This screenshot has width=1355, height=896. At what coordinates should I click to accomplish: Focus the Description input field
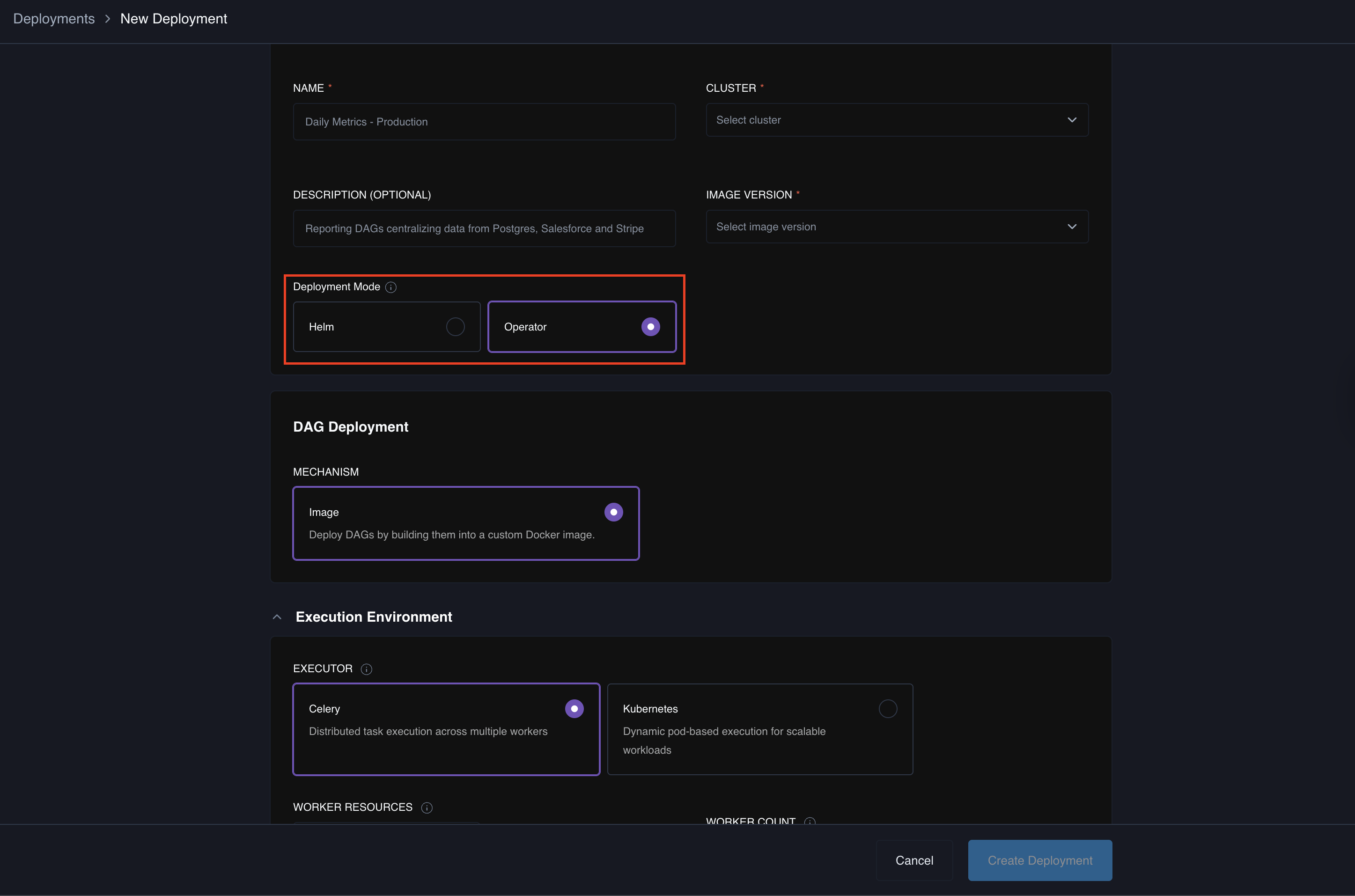[484, 228]
